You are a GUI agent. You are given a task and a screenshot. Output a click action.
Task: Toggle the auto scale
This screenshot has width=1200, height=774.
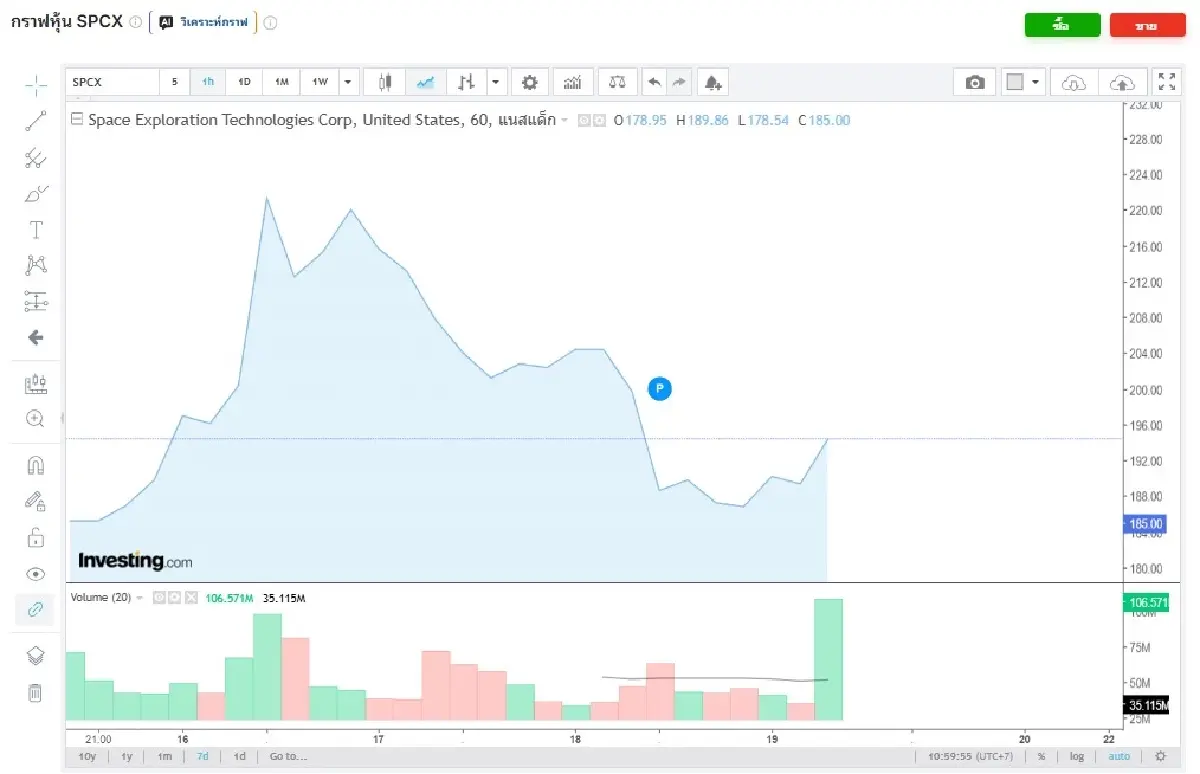point(1119,757)
